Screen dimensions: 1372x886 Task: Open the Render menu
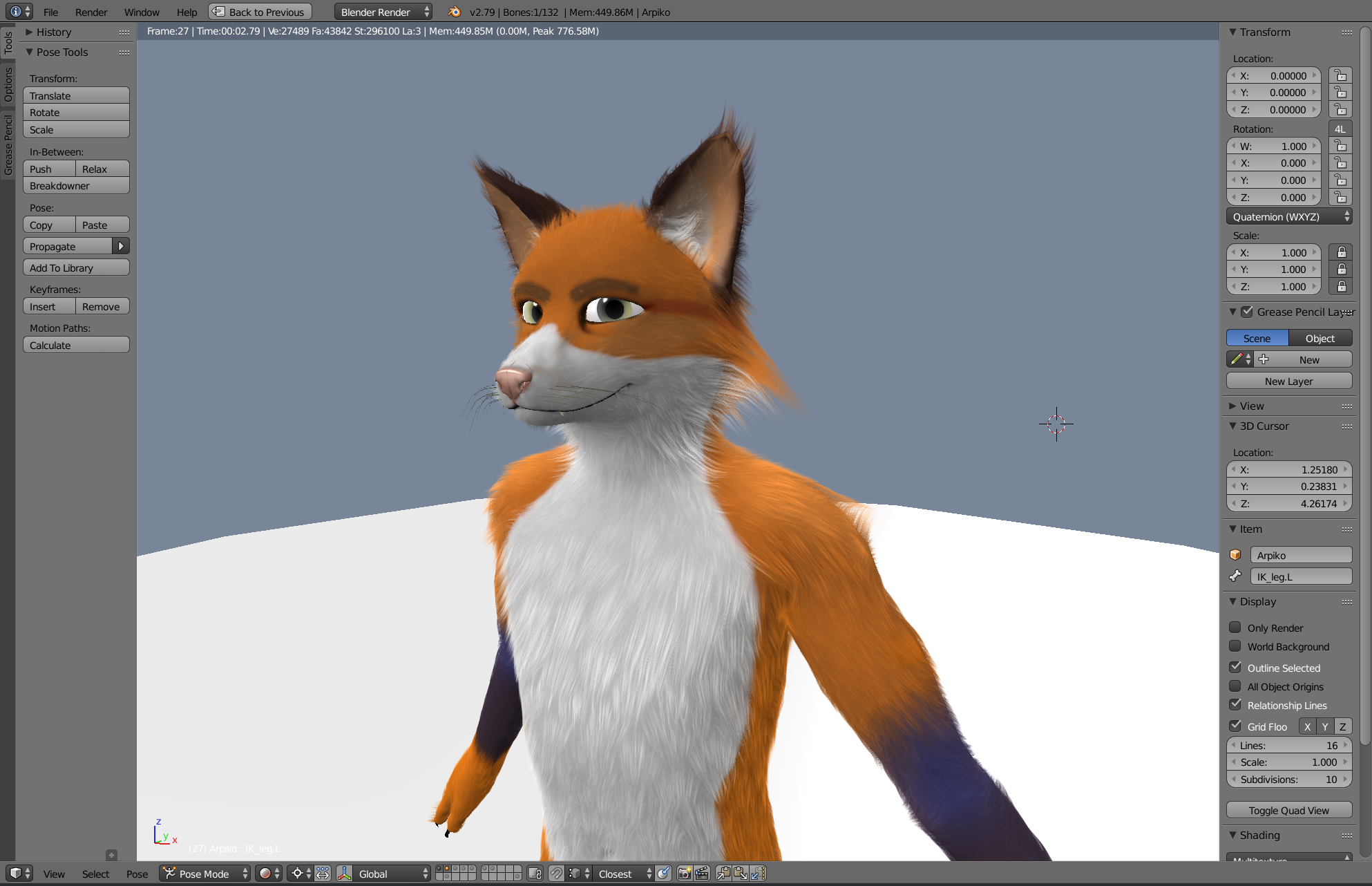click(x=91, y=12)
